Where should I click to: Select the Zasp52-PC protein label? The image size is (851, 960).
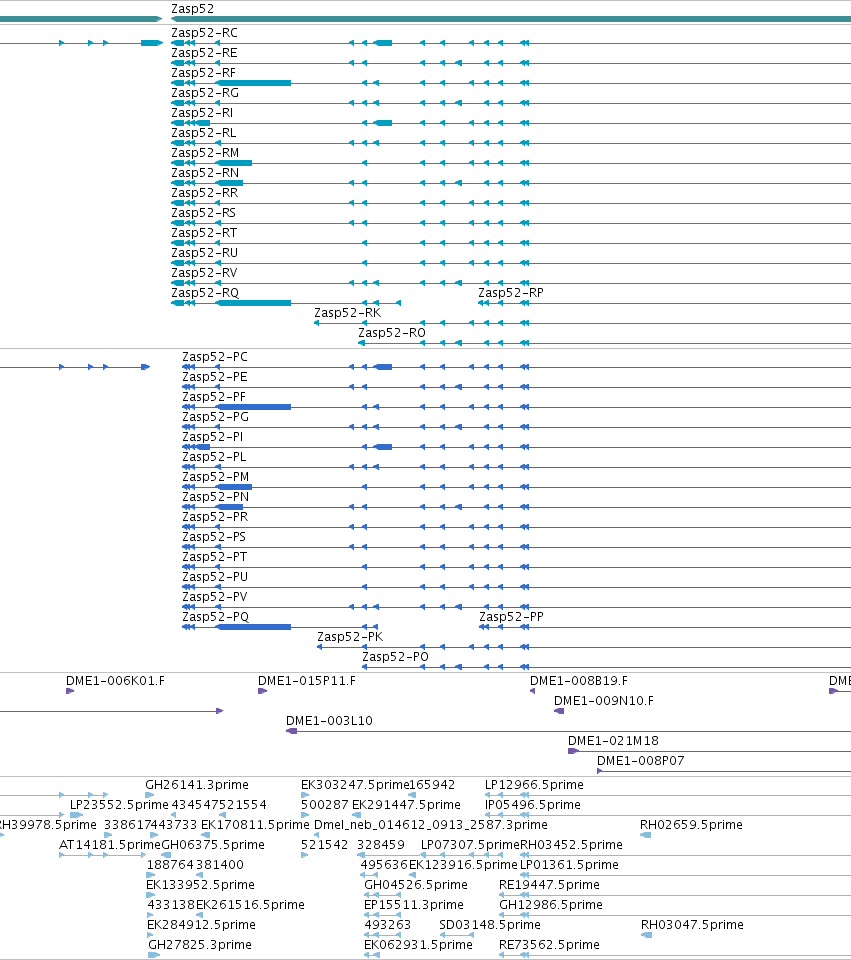215,357
